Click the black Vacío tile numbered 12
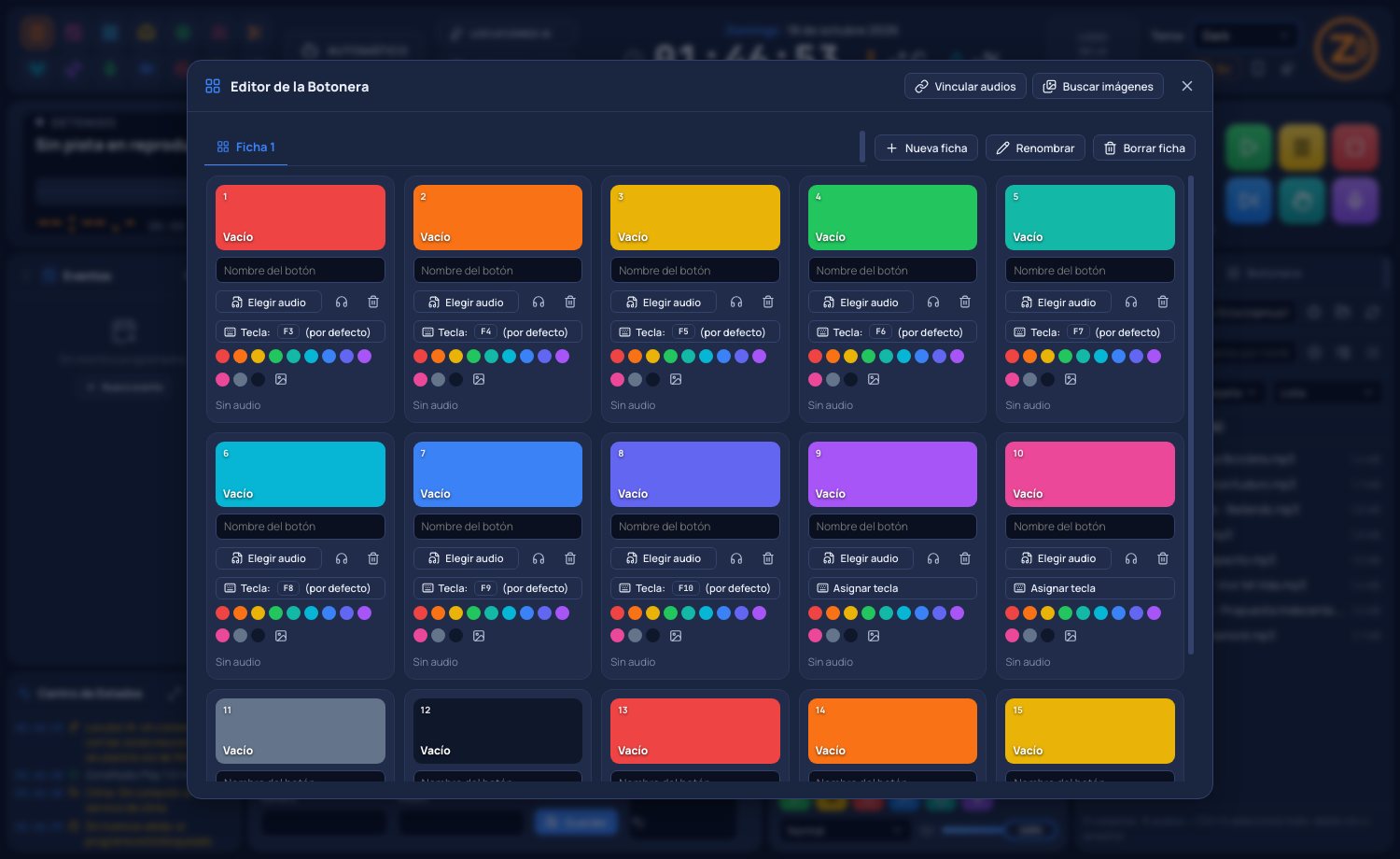1400x859 pixels. pyautogui.click(x=497, y=731)
